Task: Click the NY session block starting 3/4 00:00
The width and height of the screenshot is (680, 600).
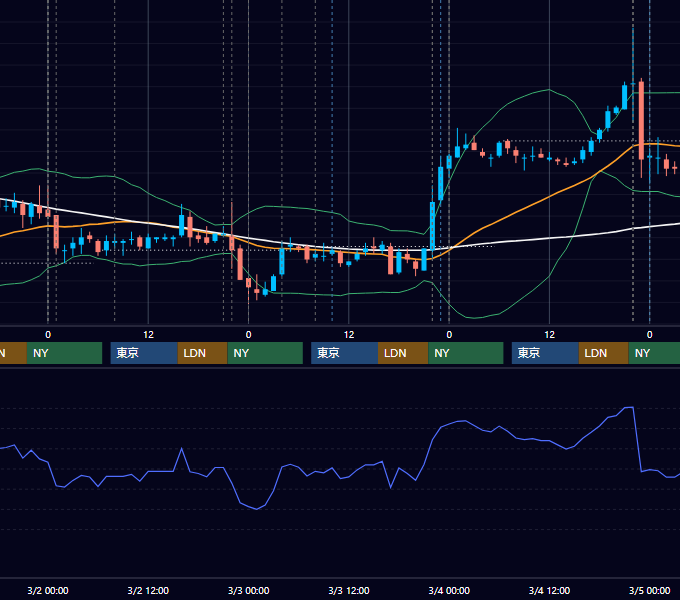Action: (466, 353)
